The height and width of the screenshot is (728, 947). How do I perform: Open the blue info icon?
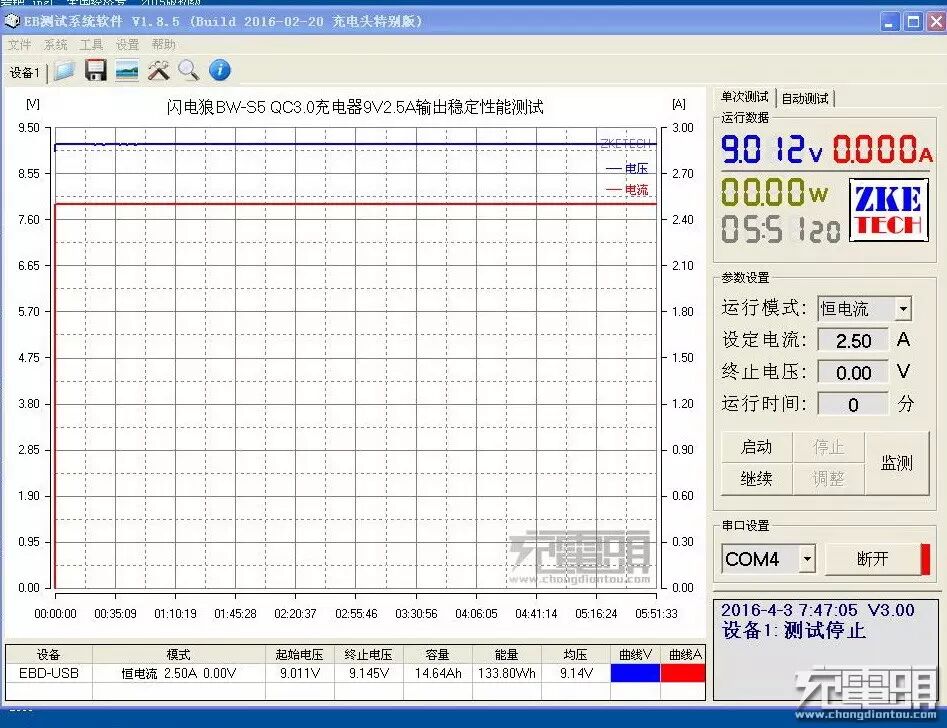[220, 71]
